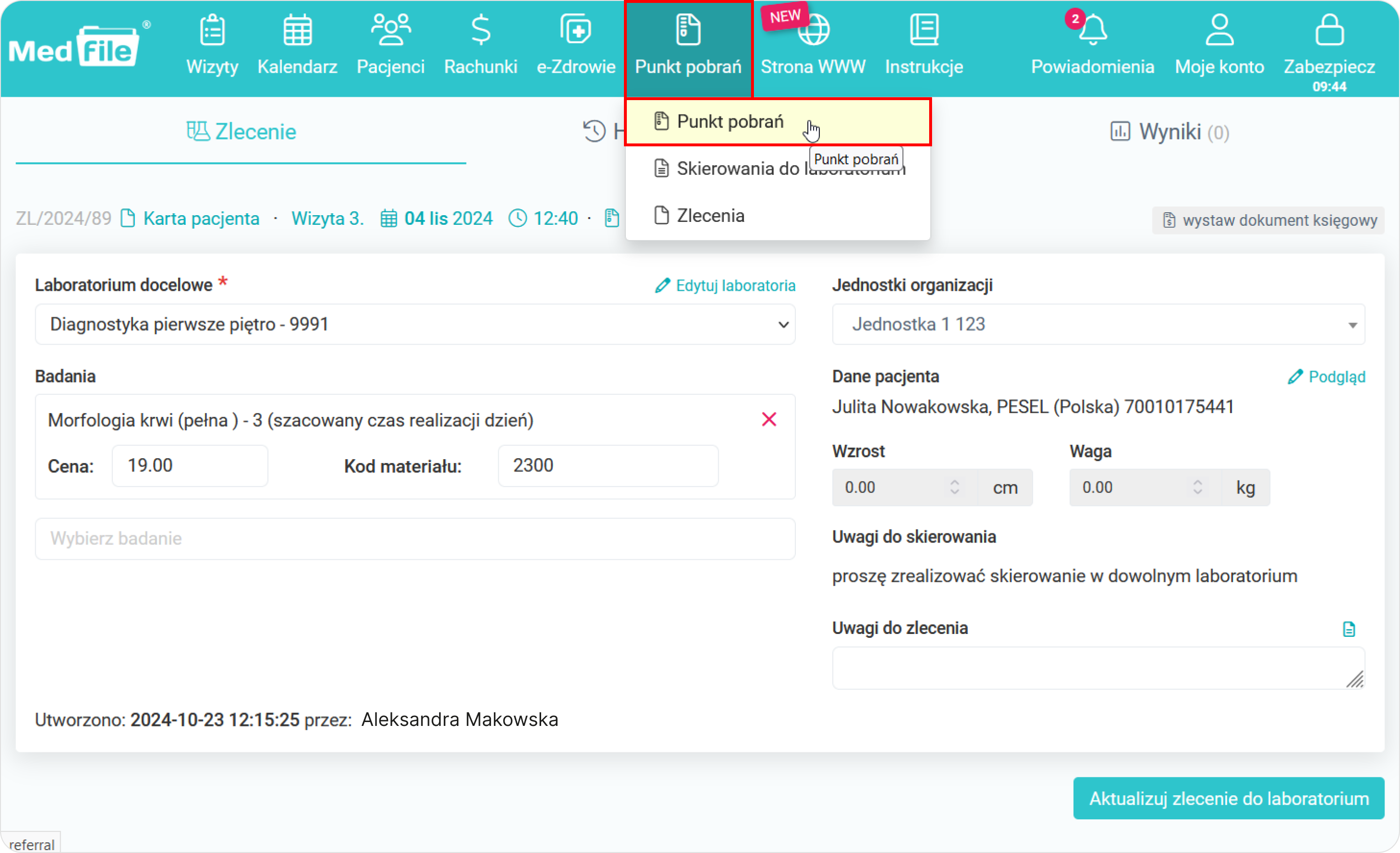Expand the Jednostki organizacji dropdown

tap(1098, 324)
